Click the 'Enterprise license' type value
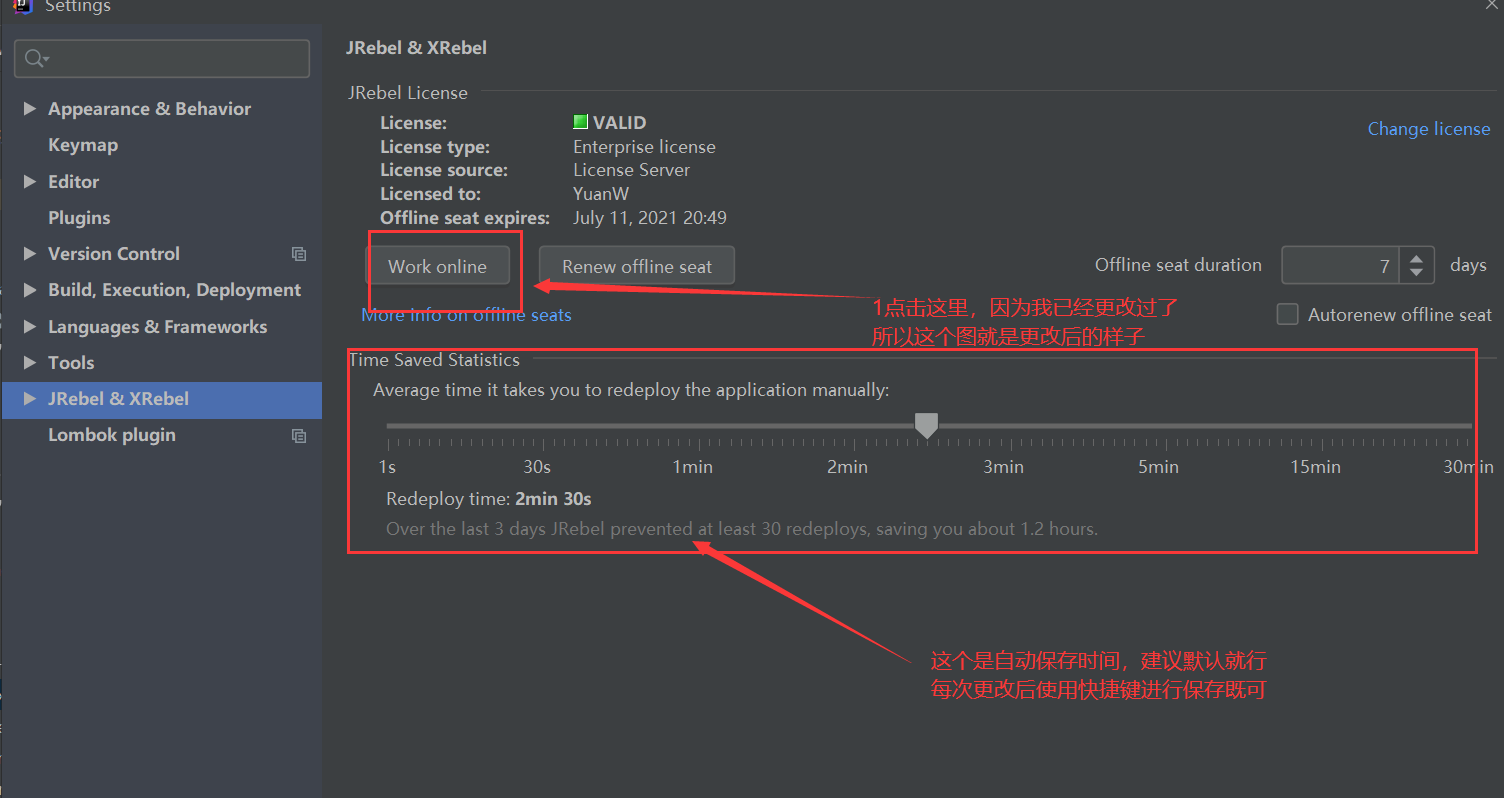The image size is (1504, 798). (x=644, y=147)
